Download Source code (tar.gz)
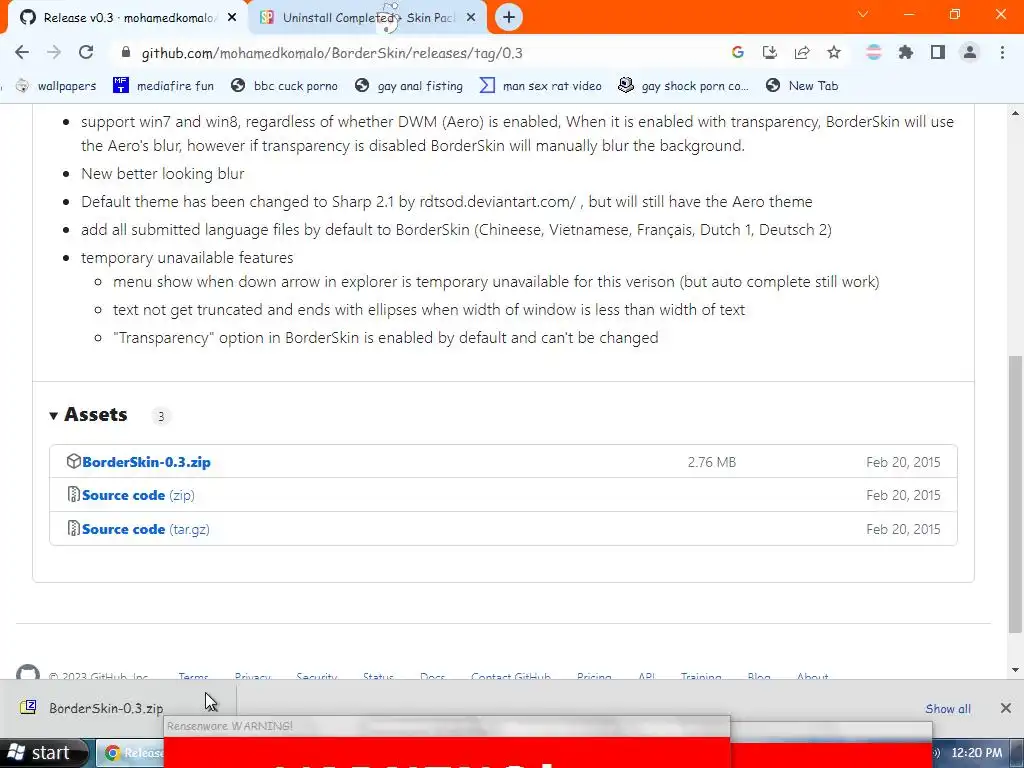Viewport: 1024px width, 768px height. [x=146, y=530]
